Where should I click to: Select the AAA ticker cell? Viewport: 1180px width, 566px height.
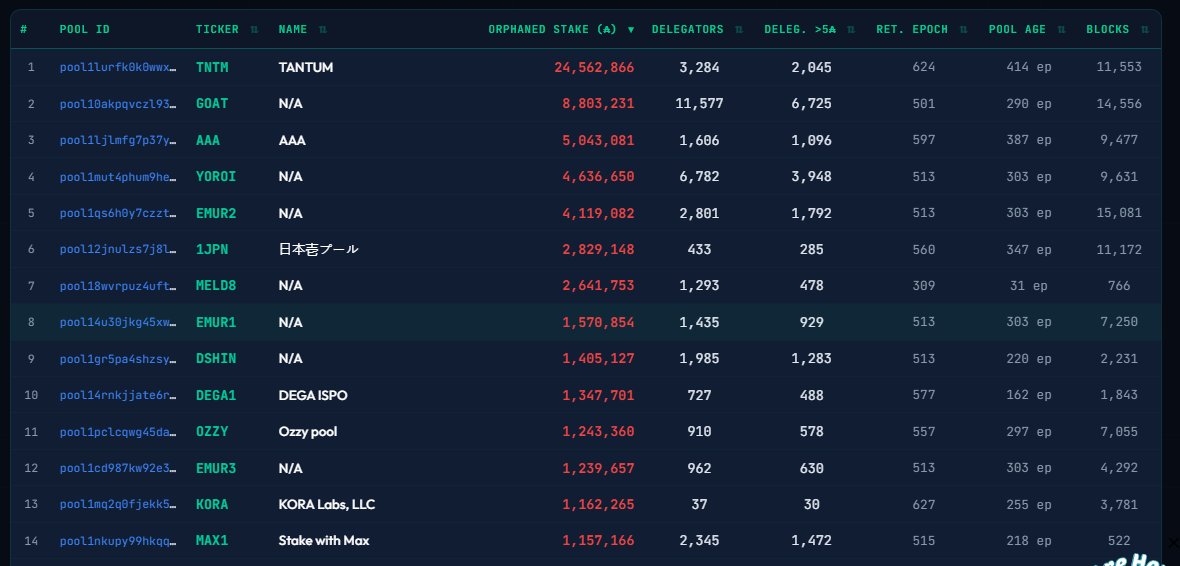click(x=208, y=140)
